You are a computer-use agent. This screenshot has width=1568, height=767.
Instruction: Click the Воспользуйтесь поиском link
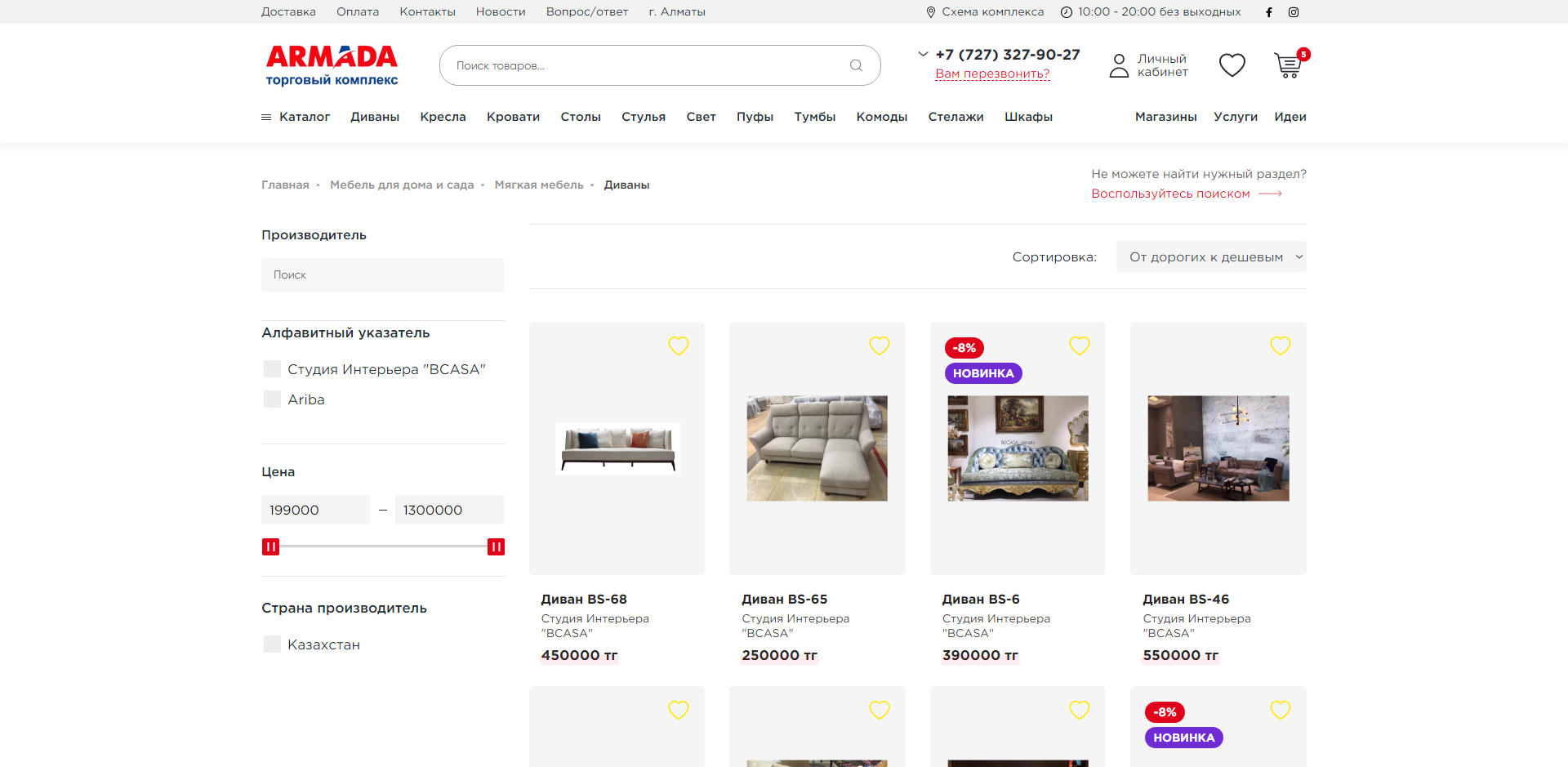1170,194
